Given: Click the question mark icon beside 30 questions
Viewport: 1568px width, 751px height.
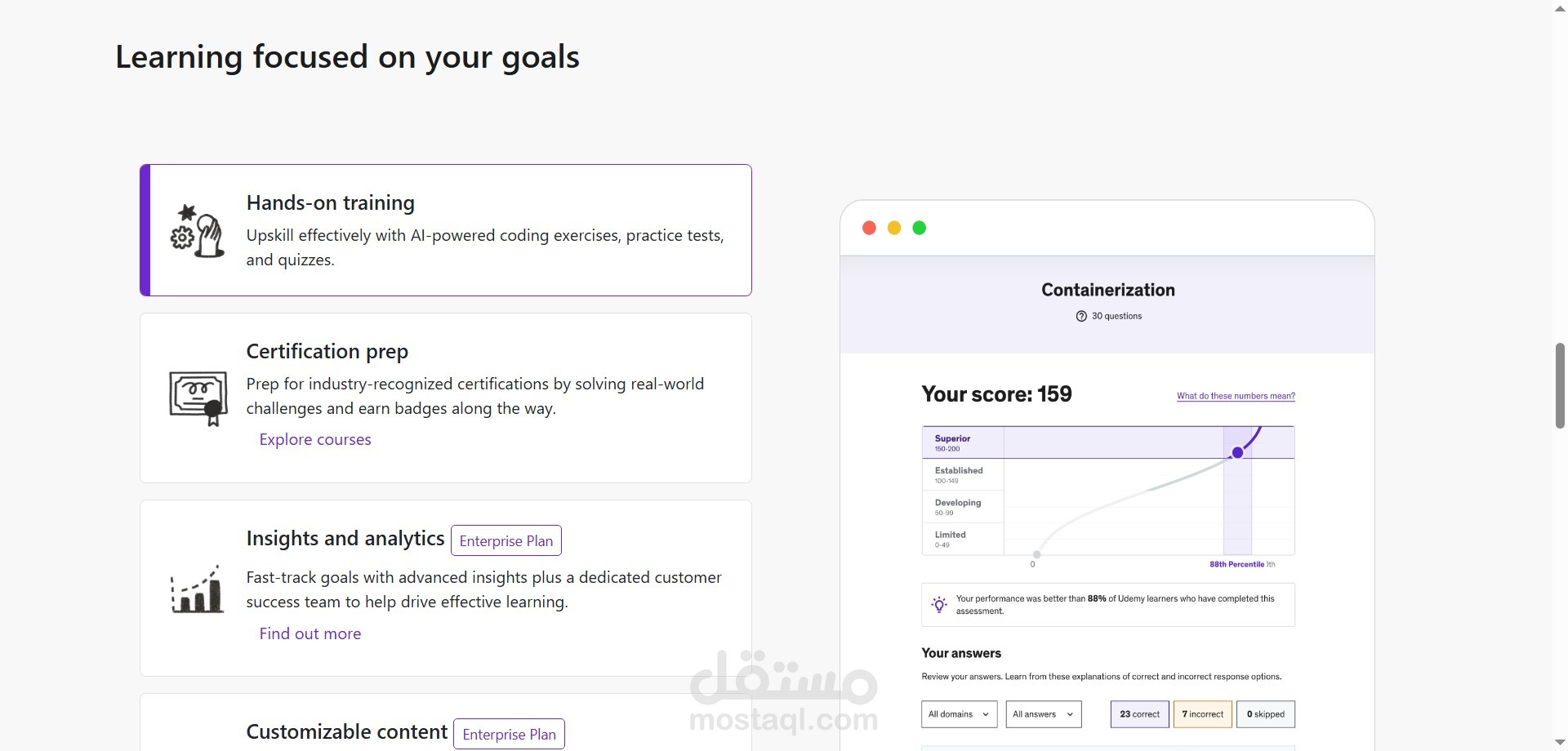Looking at the screenshot, I should point(1081,316).
